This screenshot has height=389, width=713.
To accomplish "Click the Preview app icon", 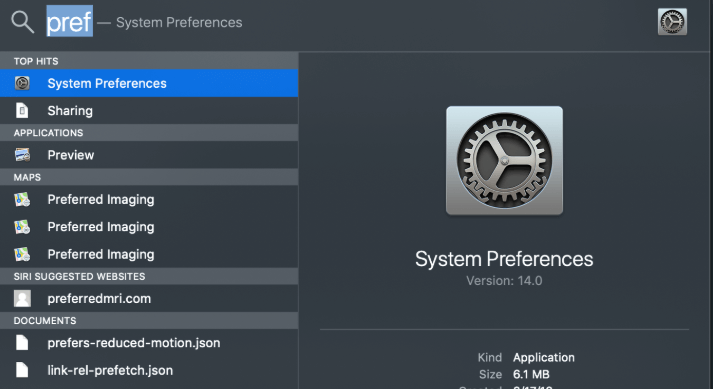I will click(22, 155).
